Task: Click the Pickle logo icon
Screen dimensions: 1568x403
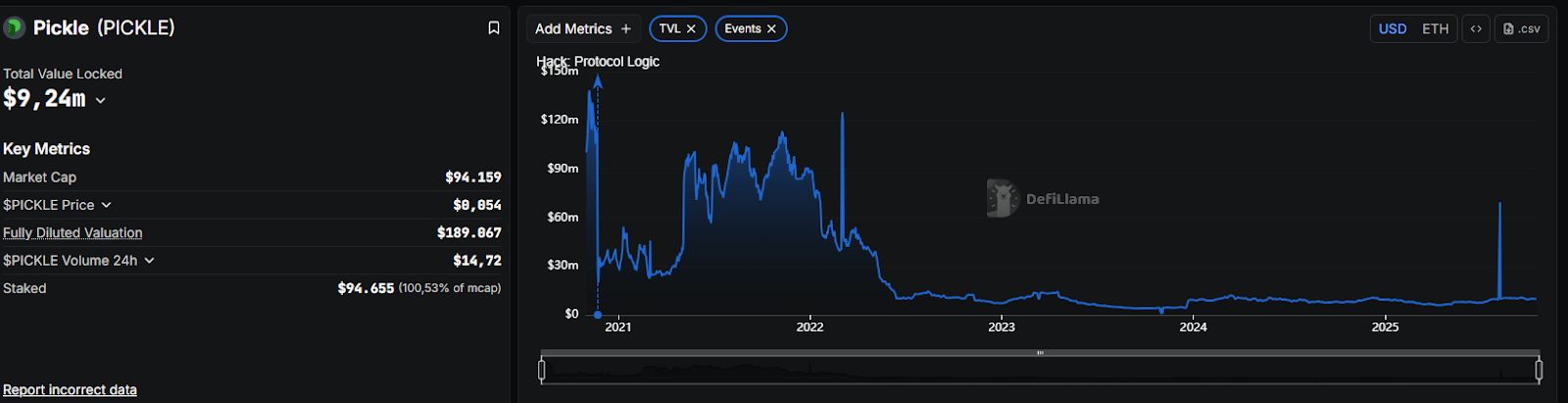Action: tap(14, 27)
